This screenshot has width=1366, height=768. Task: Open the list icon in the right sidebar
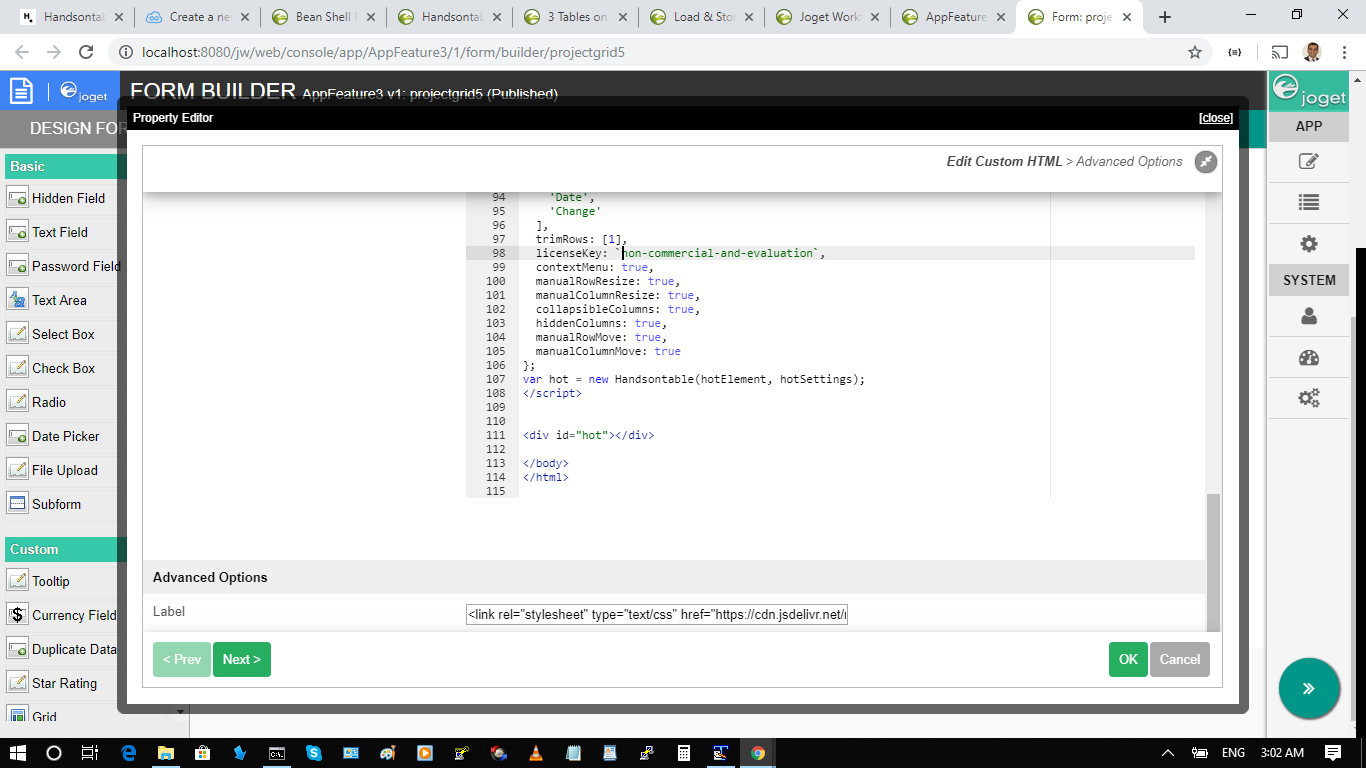[x=1308, y=202]
